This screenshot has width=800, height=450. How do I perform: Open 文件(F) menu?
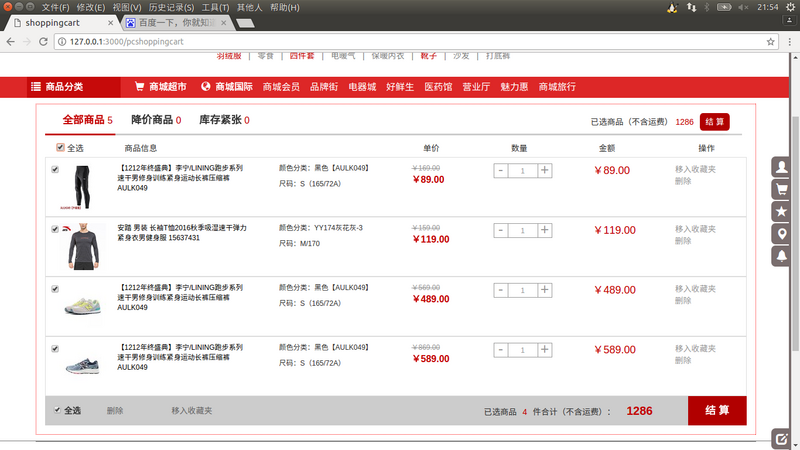(55, 8)
